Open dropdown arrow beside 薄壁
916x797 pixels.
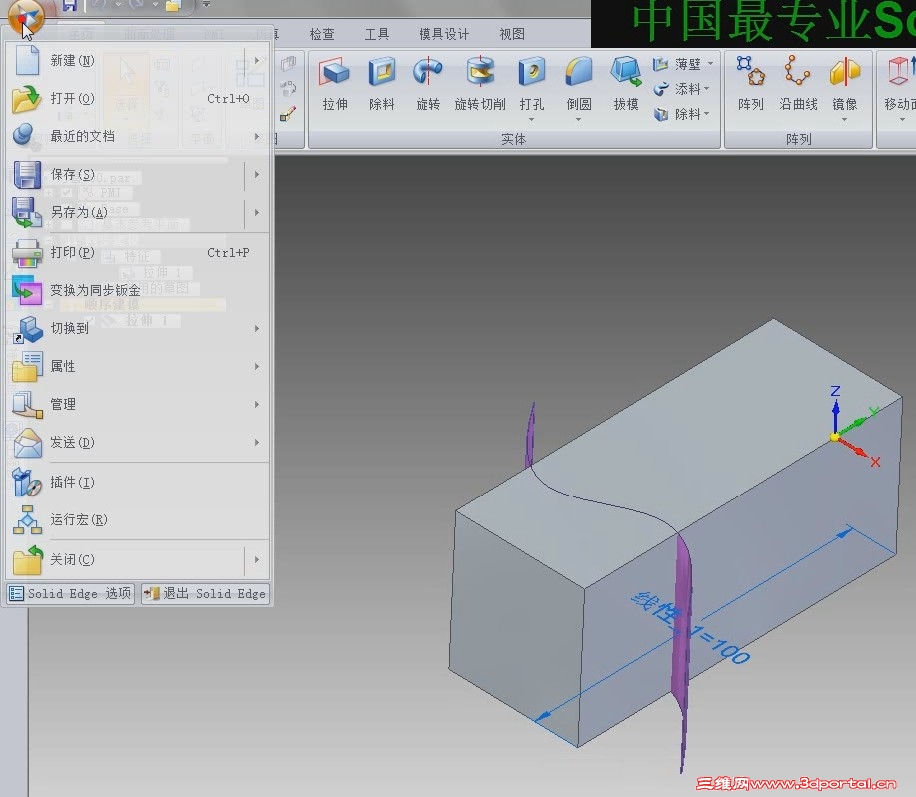pyautogui.click(x=710, y=64)
